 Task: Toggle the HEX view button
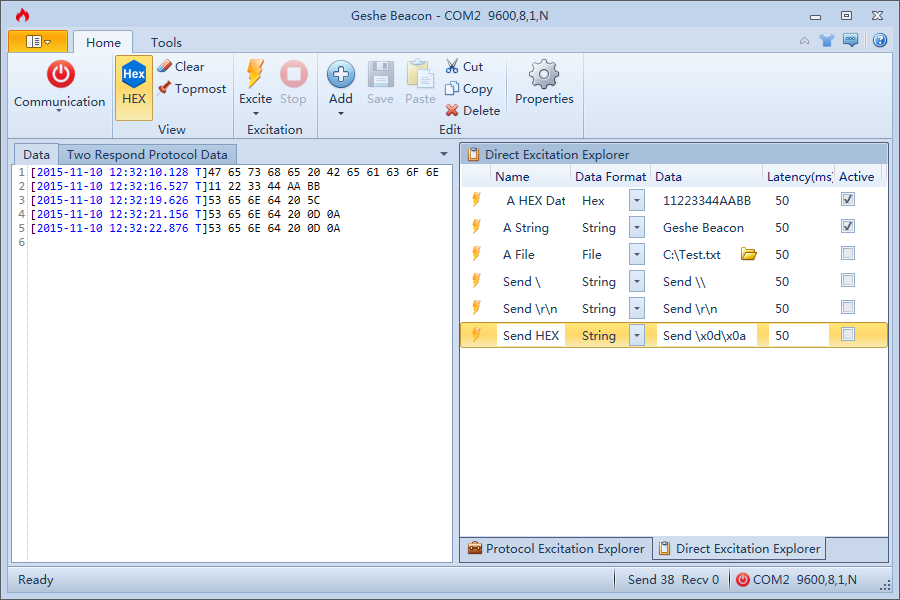(x=134, y=87)
